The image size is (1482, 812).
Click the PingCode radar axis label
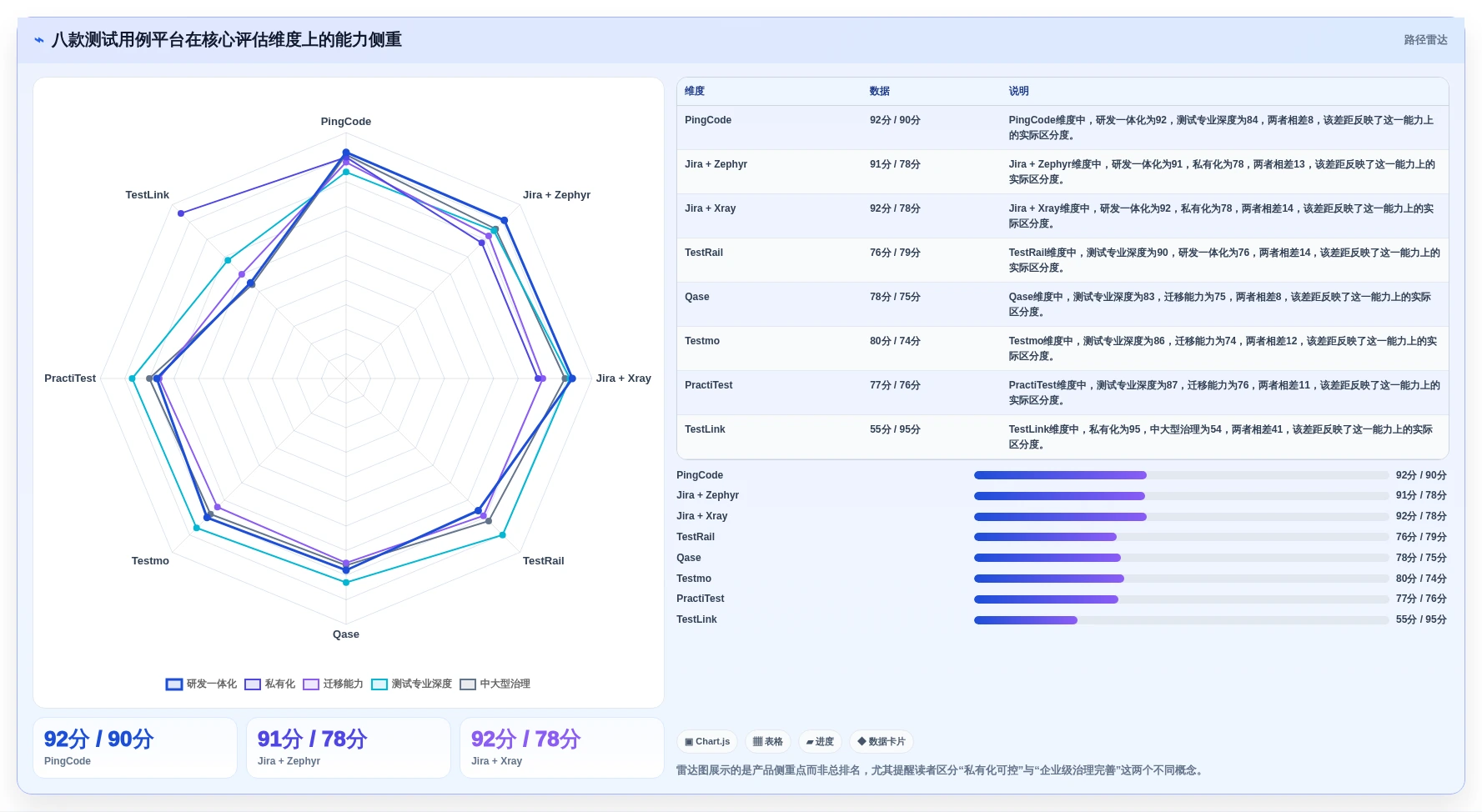[346, 122]
